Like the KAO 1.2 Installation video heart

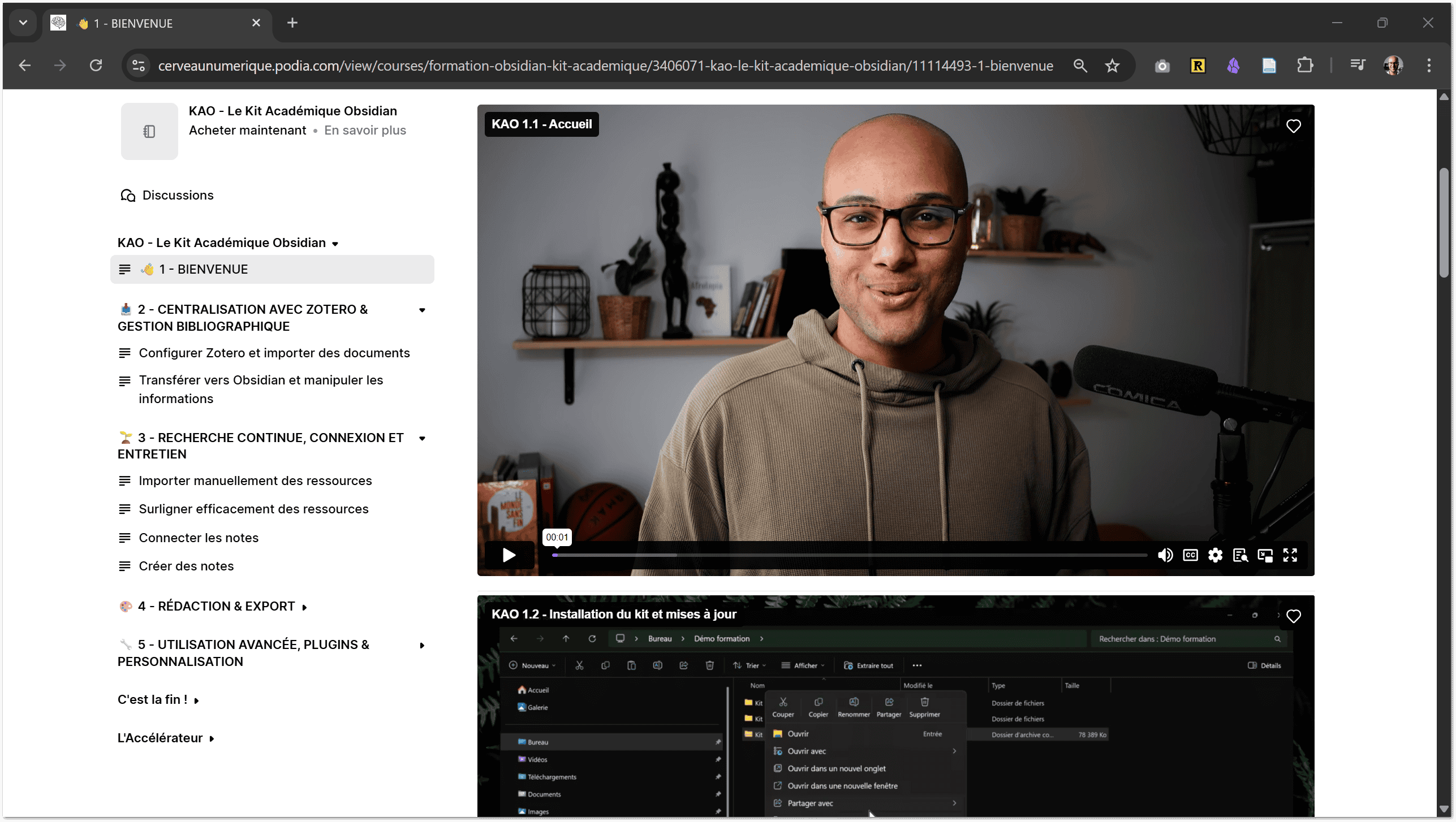(1293, 616)
